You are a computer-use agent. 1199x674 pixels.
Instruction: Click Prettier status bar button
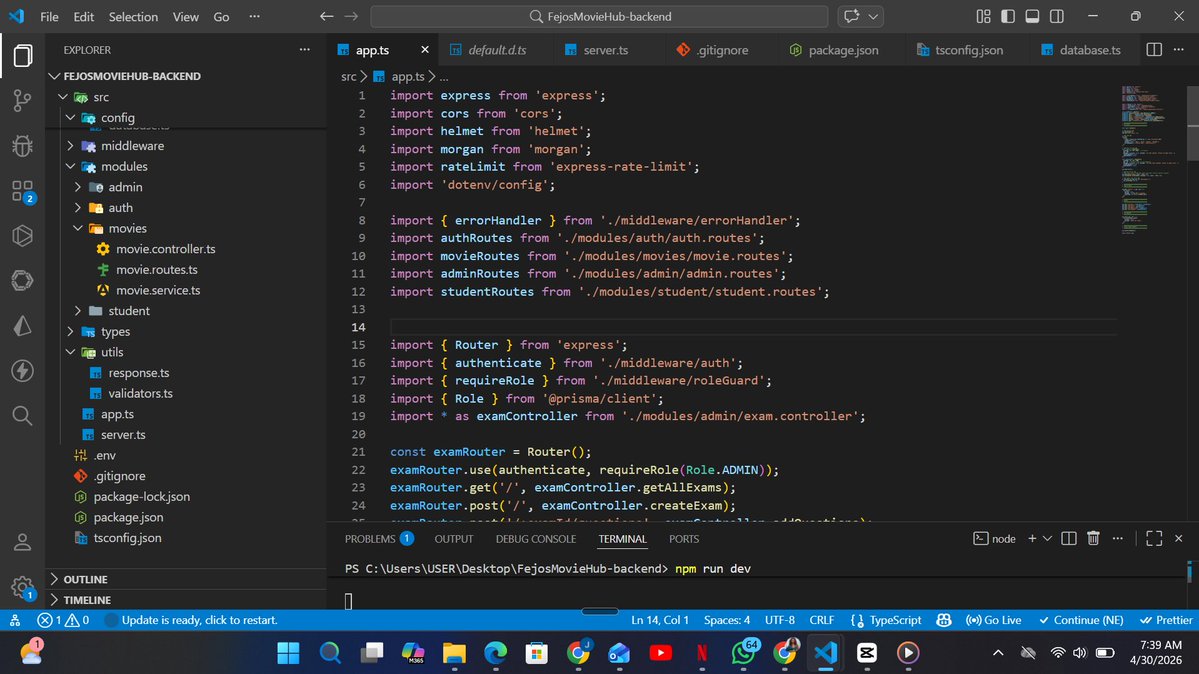(x=1165, y=620)
